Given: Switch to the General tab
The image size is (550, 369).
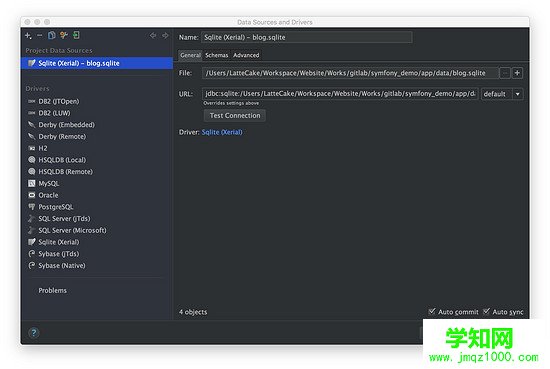Looking at the screenshot, I should [x=190, y=55].
